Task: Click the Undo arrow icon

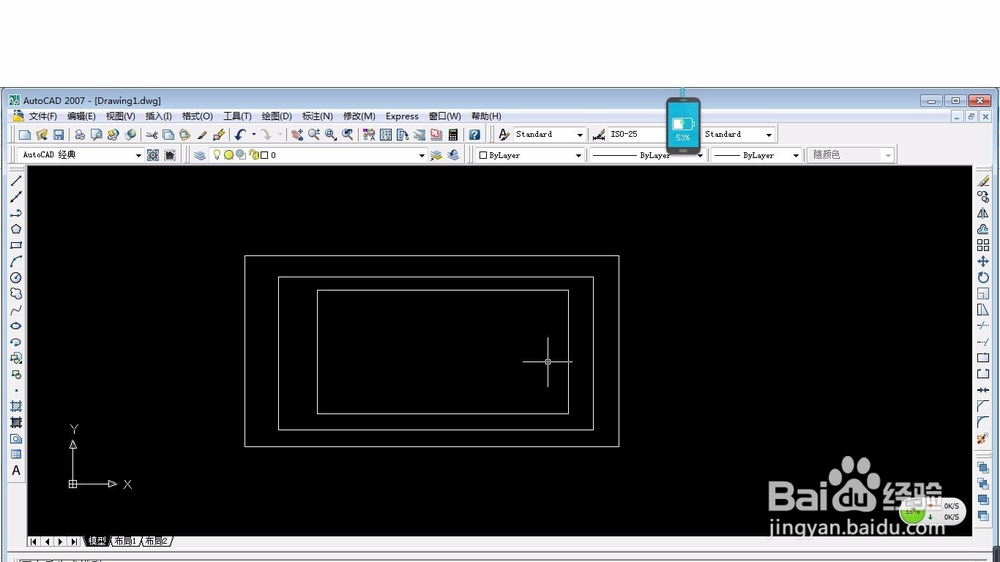Action: click(x=240, y=135)
